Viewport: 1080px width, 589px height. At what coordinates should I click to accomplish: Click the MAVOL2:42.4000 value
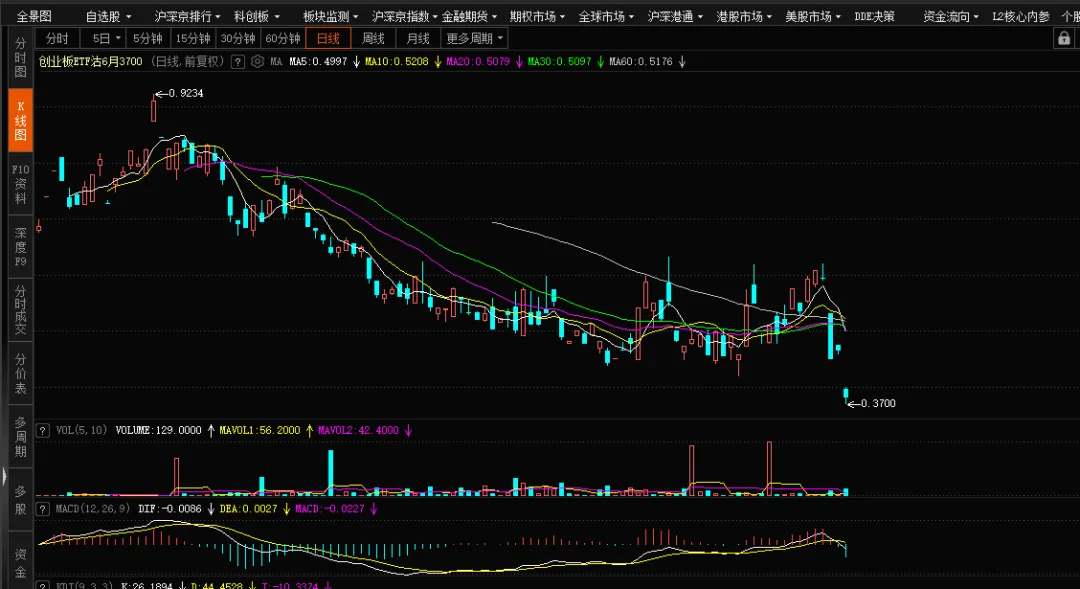click(358, 431)
